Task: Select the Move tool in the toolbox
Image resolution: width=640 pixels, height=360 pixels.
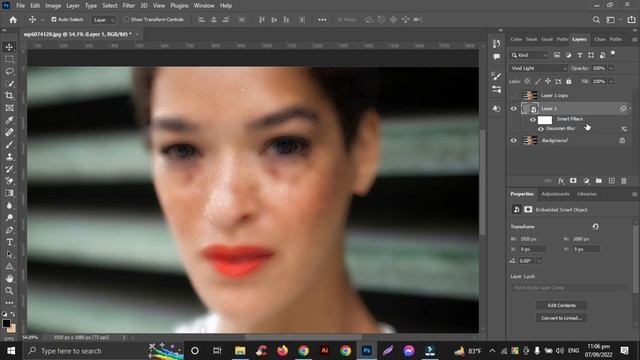Action: [x=9, y=47]
